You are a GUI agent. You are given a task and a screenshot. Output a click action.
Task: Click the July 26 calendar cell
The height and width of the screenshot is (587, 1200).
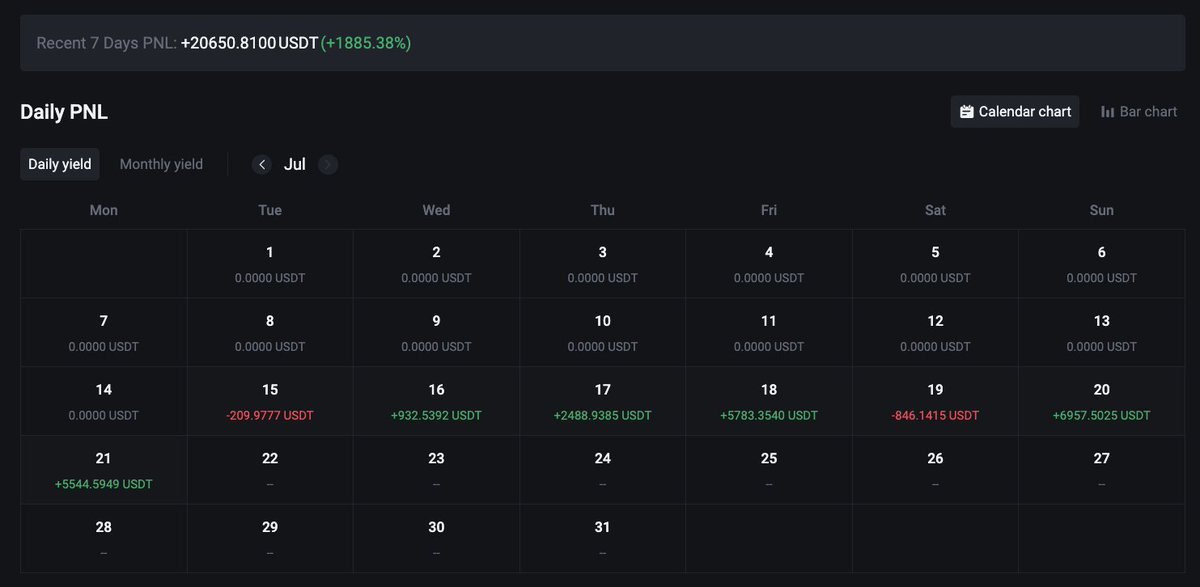[x=935, y=470]
